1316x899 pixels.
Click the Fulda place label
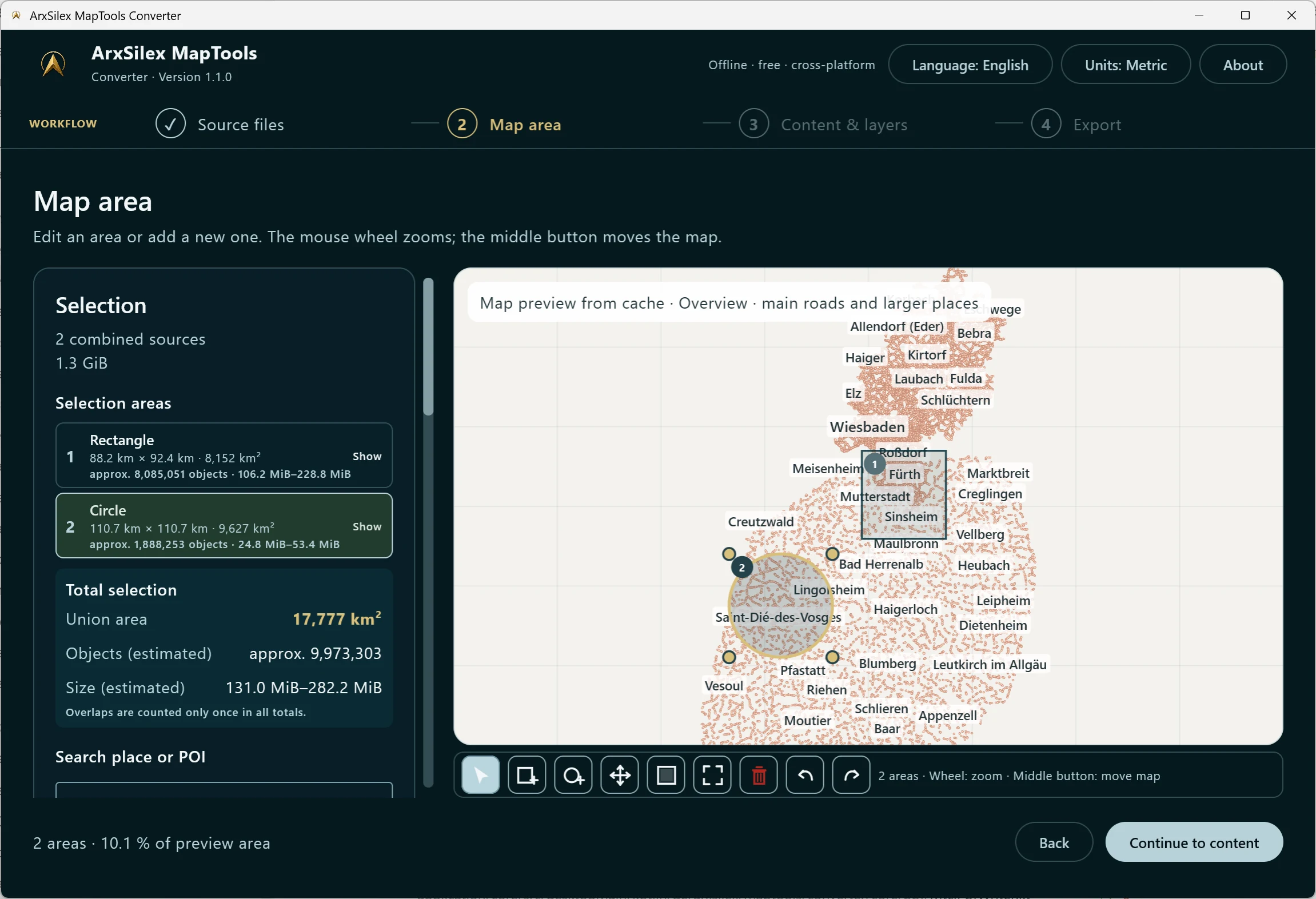pyautogui.click(x=966, y=378)
